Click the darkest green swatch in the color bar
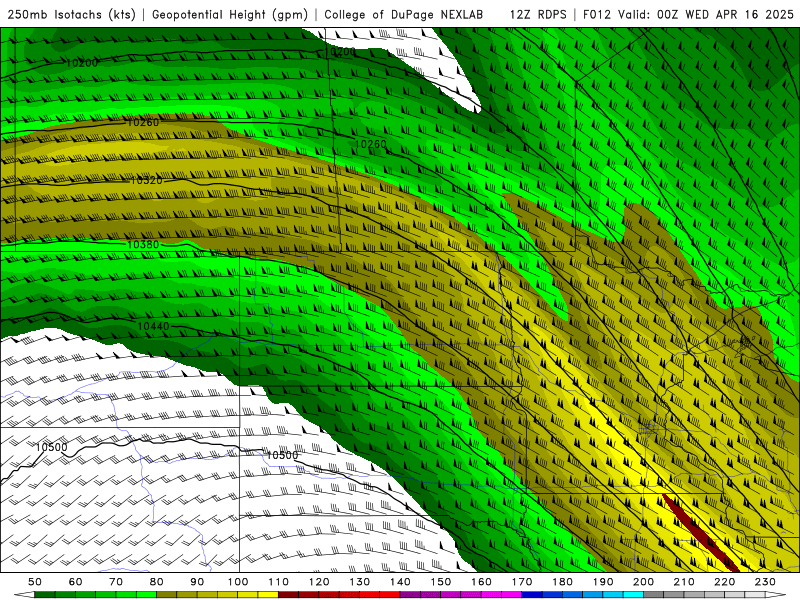Viewport: 800px width, 600px height. click(x=44, y=594)
